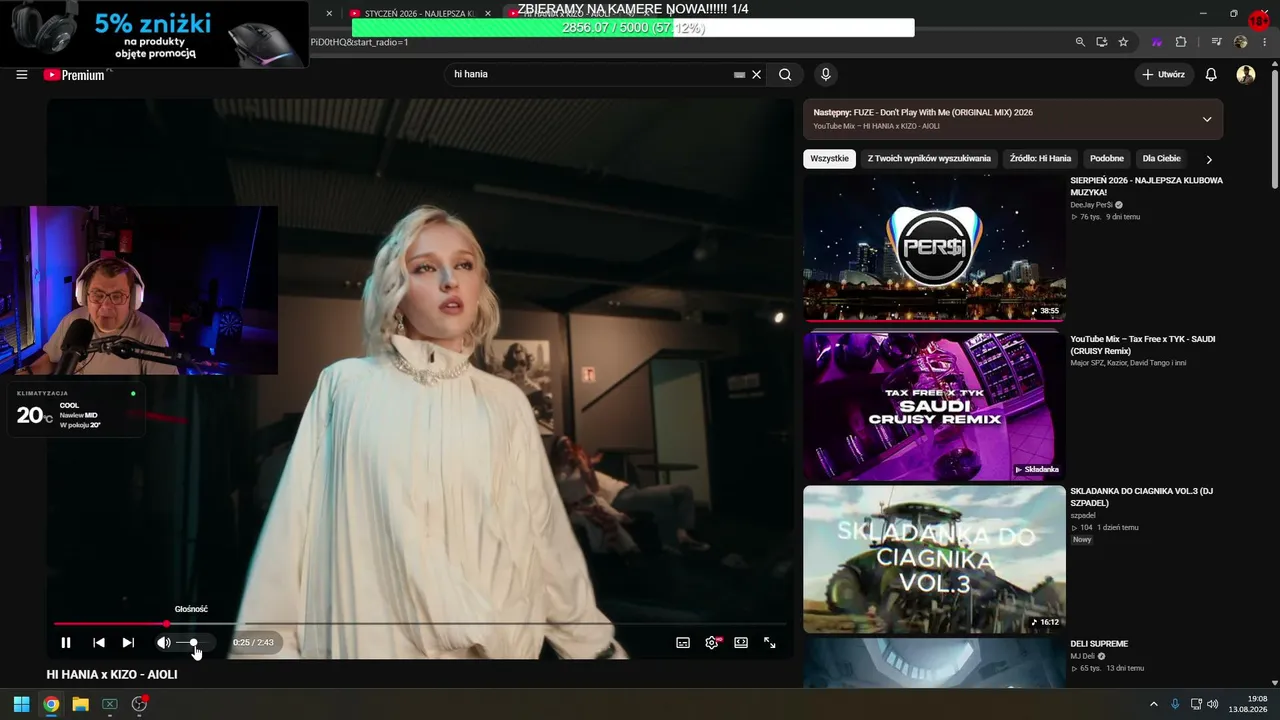1280x720 pixels.
Task: Open File Explorer from the taskbar
Action: (x=80, y=704)
